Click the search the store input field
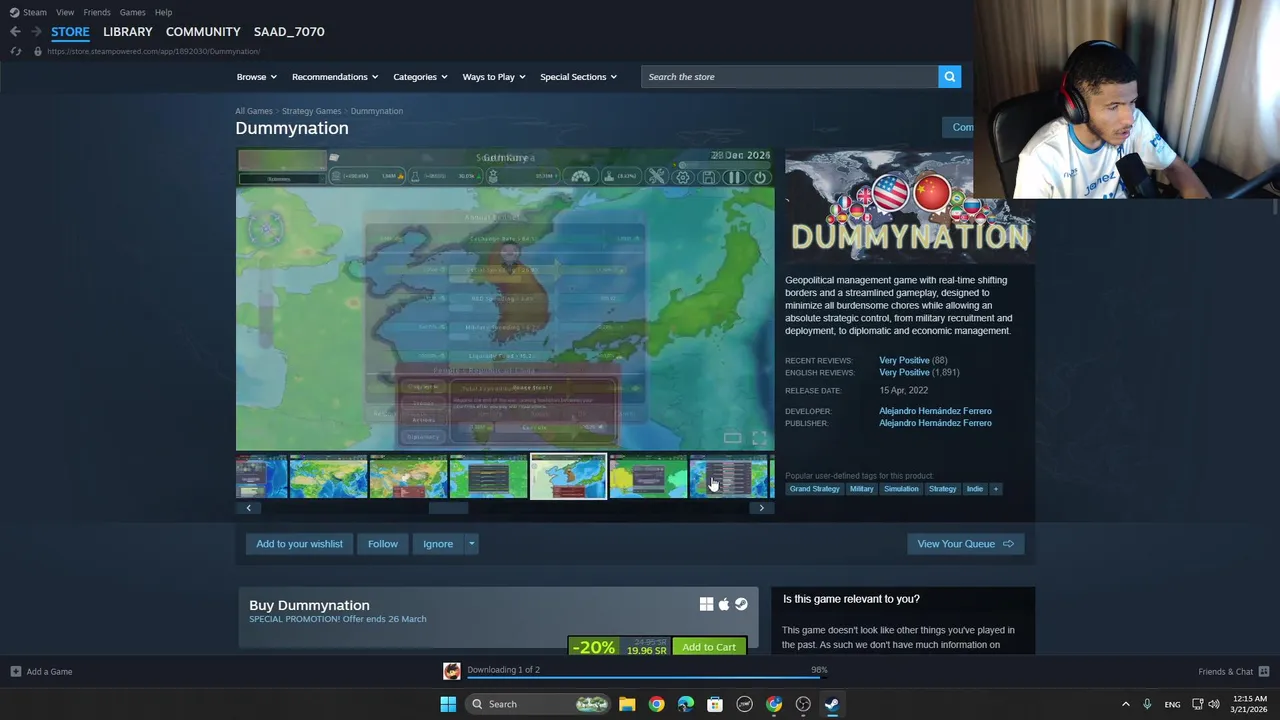1280x720 pixels. 789,77
